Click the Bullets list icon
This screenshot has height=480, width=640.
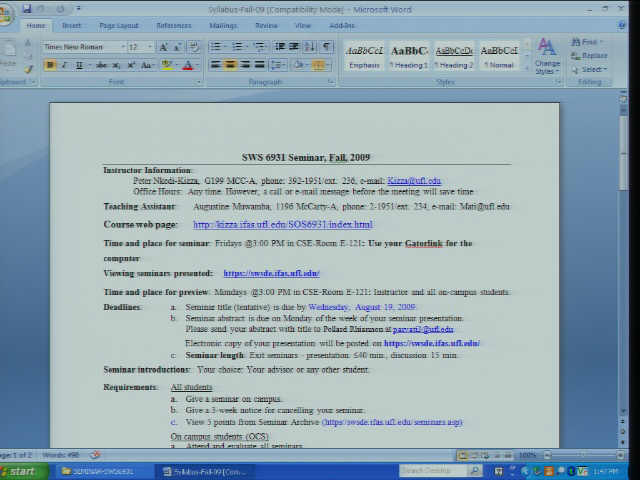[x=217, y=46]
